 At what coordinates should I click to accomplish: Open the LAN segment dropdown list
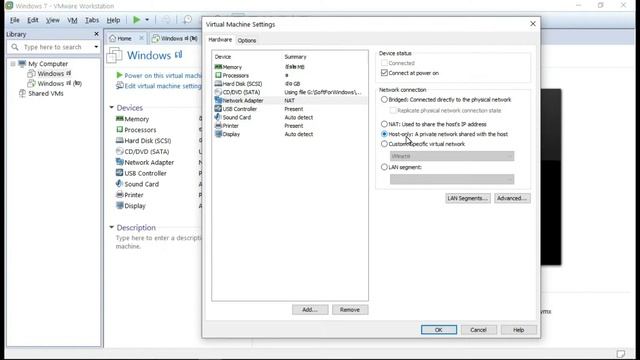point(452,179)
